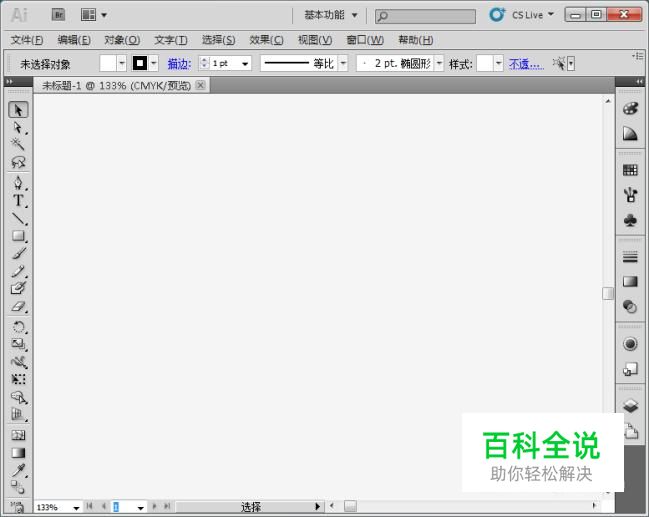Select the Rotate tool
Image resolution: width=649 pixels, height=517 pixels.
[18, 327]
